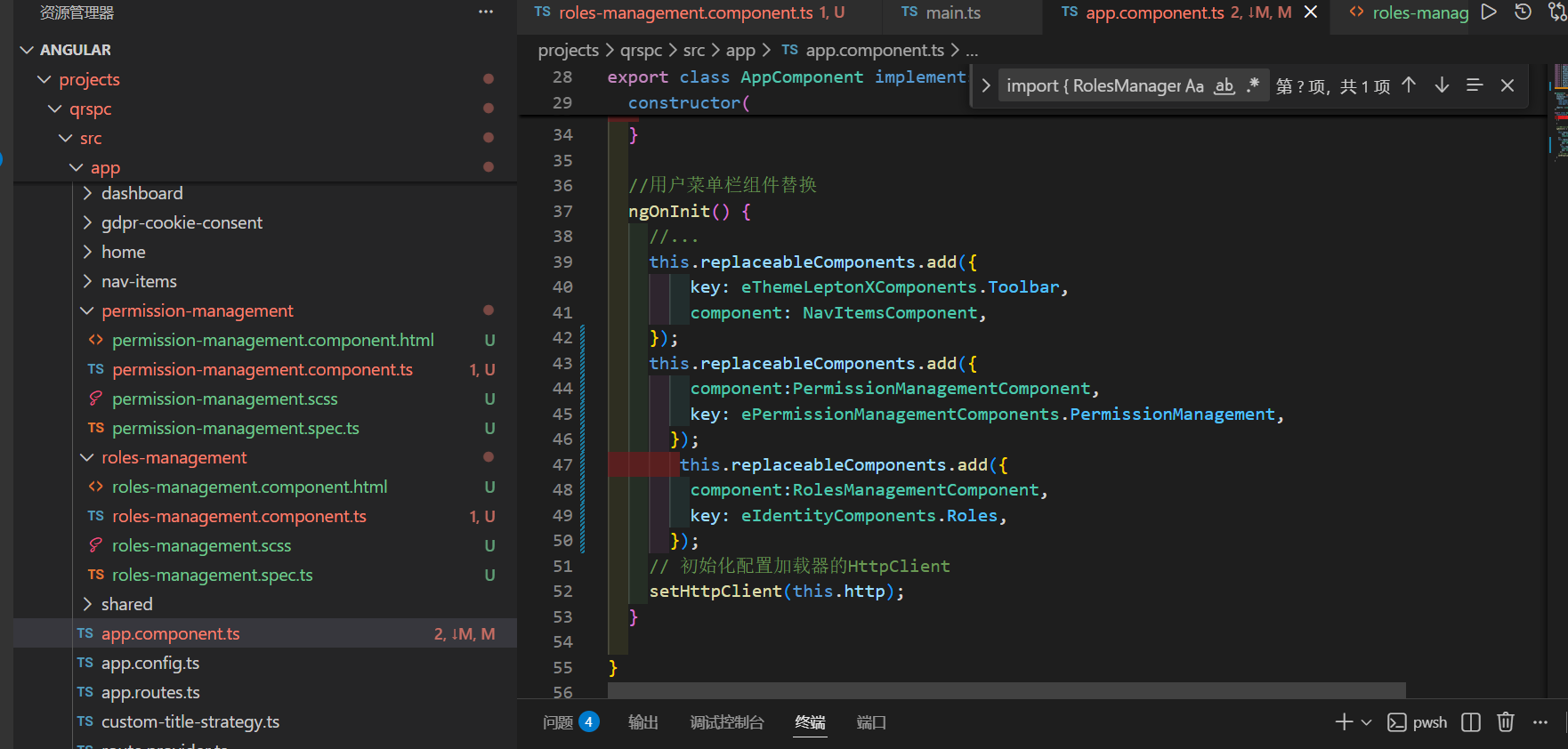The width and height of the screenshot is (1568, 749).
Task: Add a new terminal with plus icon
Action: click(1344, 722)
